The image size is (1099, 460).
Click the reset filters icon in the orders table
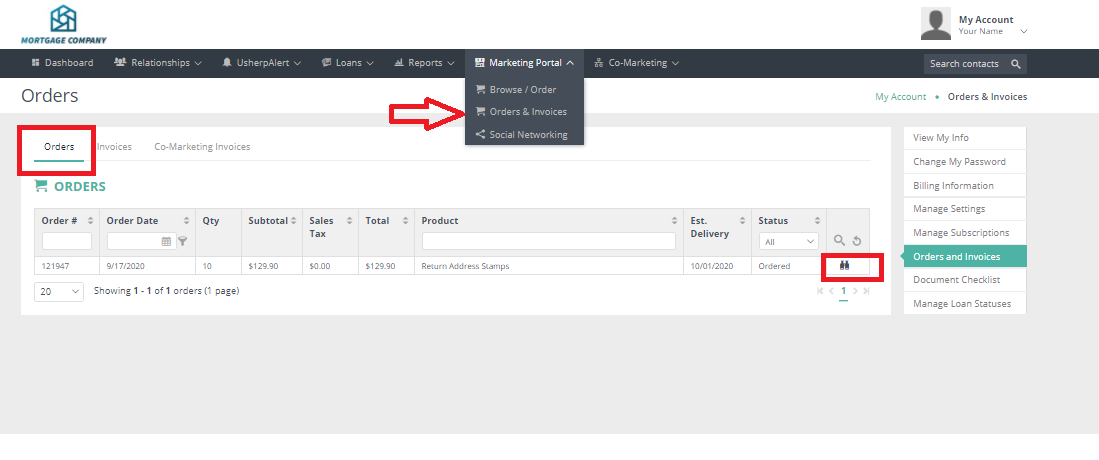click(x=857, y=241)
